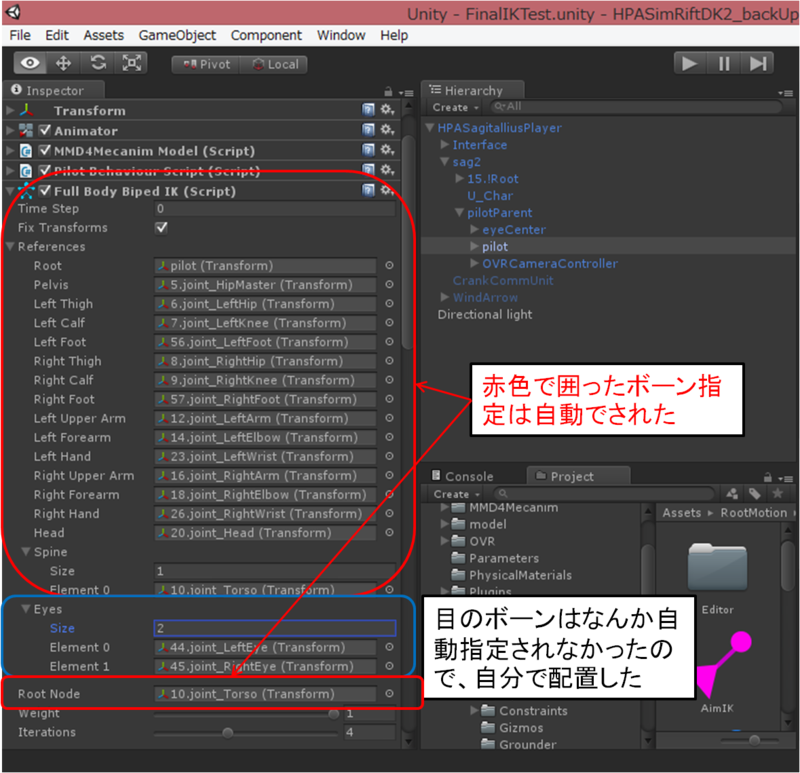Adjust the Iterations slider
Screen dimensions: 800x773
pyautogui.click(x=246, y=733)
